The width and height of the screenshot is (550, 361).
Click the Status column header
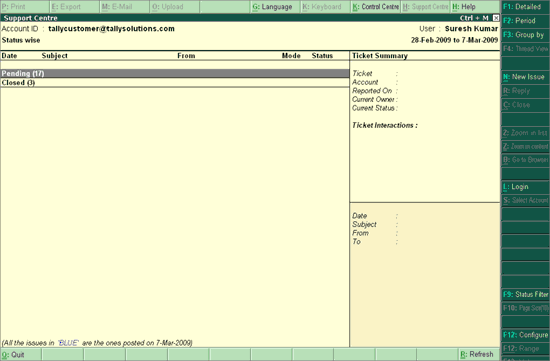pos(322,56)
